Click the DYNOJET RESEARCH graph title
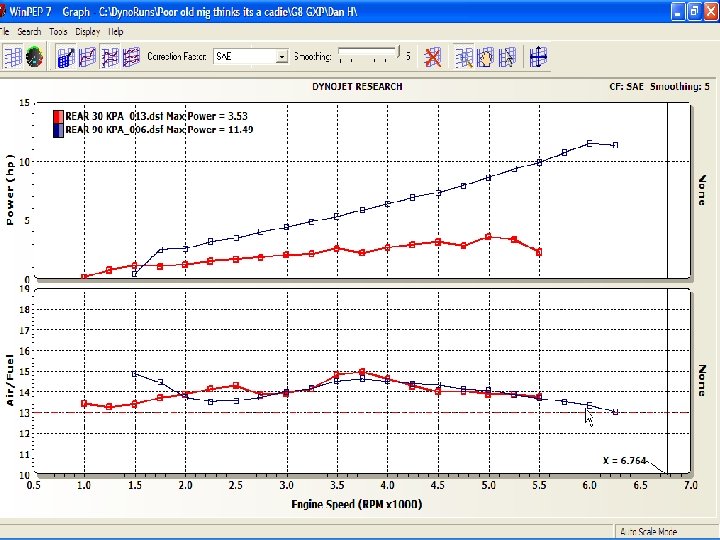 coord(357,87)
